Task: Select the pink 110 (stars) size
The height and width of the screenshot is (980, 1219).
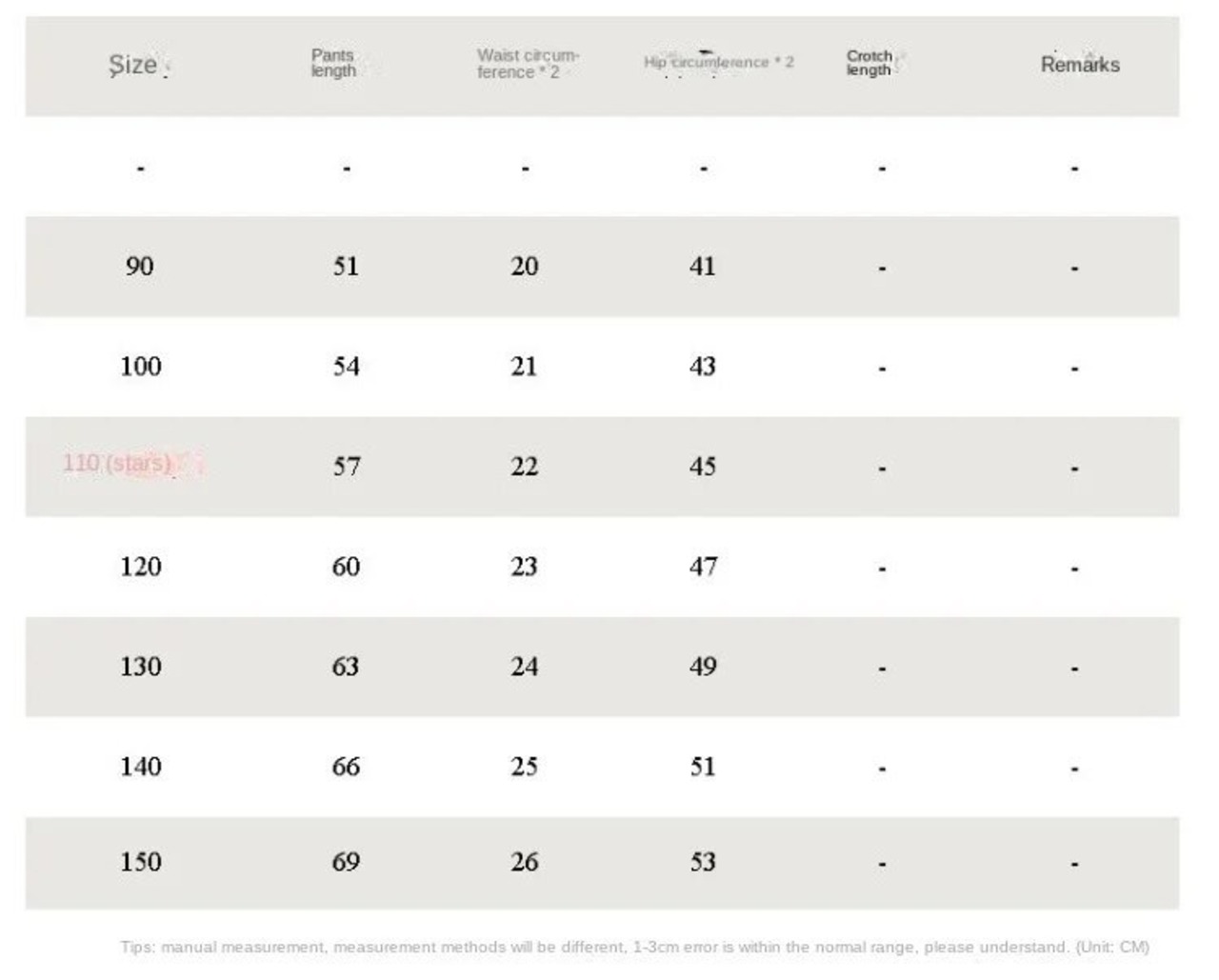Action: click(x=117, y=464)
